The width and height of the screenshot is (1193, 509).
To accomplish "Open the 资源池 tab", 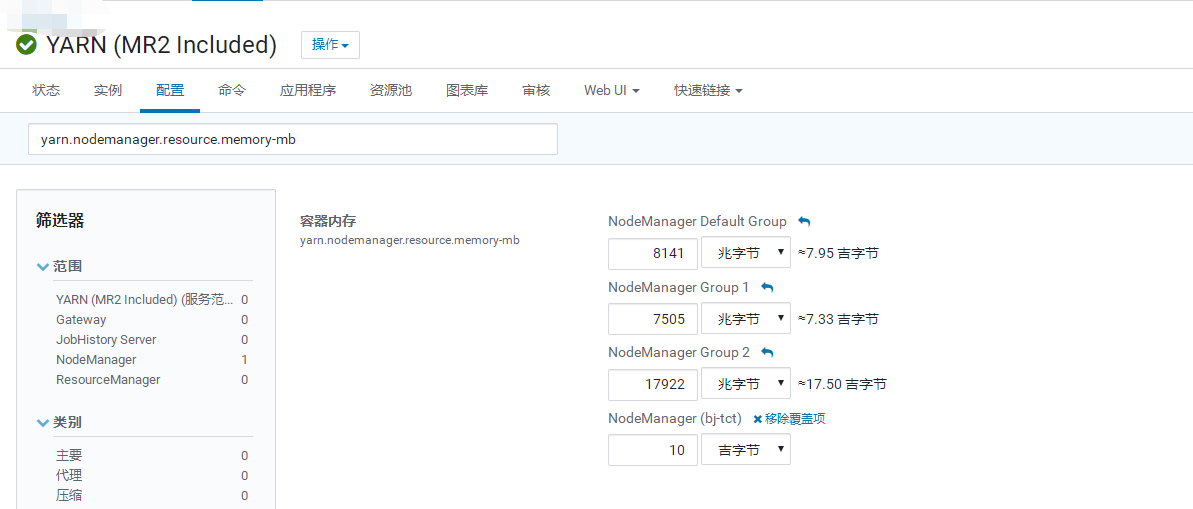I will point(391,91).
